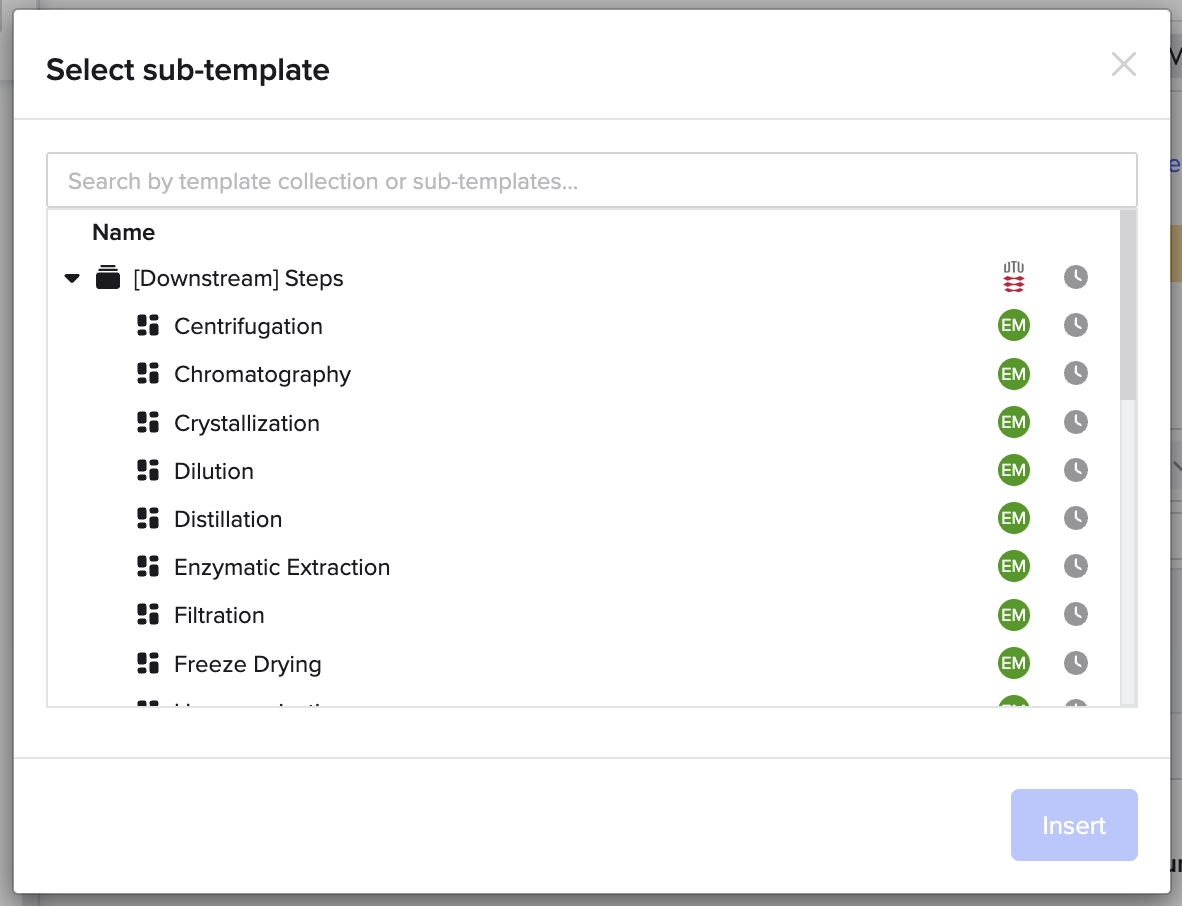Click the template icon beside Crystallization
Screen dimensions: 1182x906
tap(148, 423)
